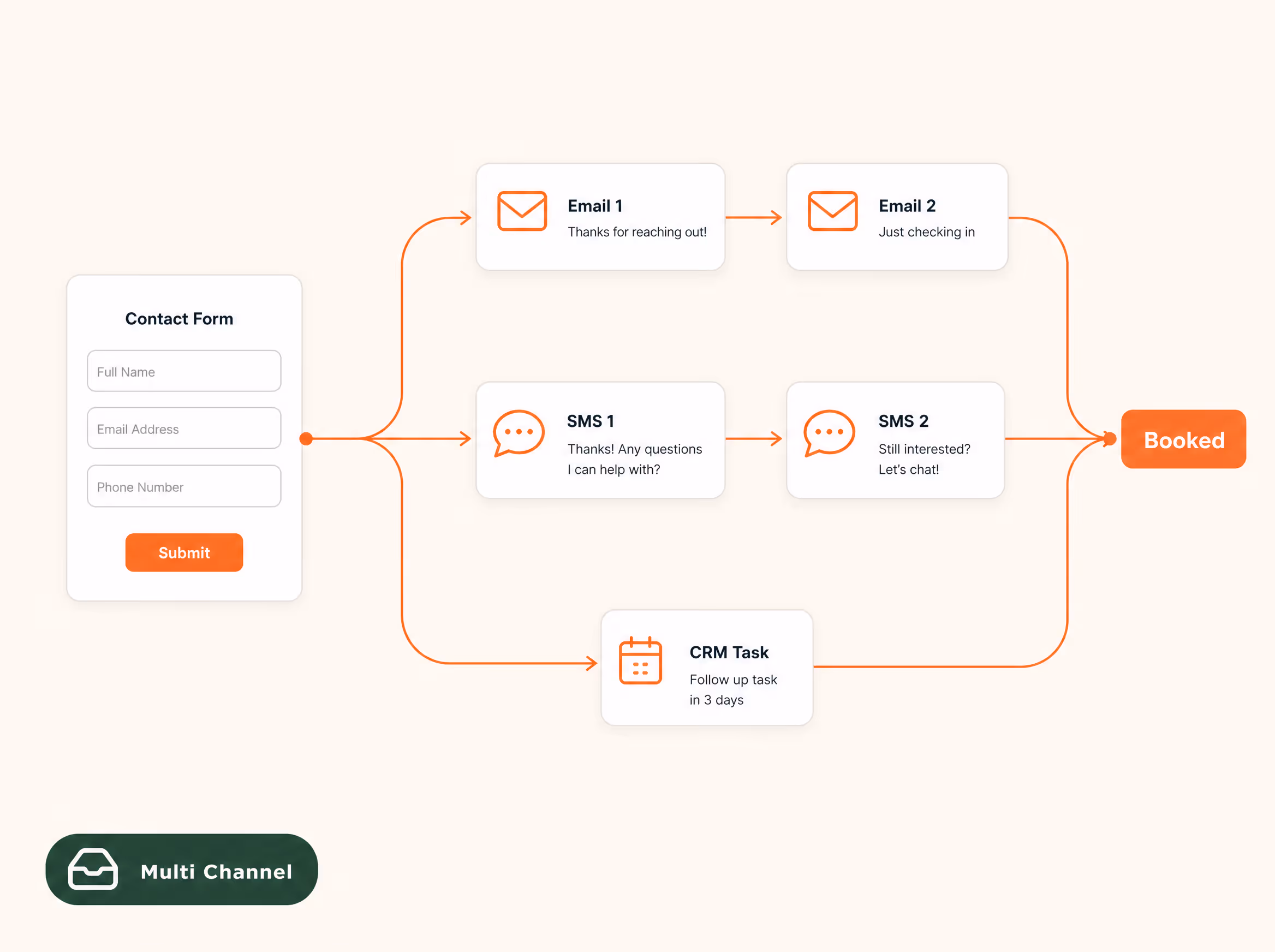Click the Email 1 envelope icon
The width and height of the screenshot is (1275, 952).
(521, 211)
